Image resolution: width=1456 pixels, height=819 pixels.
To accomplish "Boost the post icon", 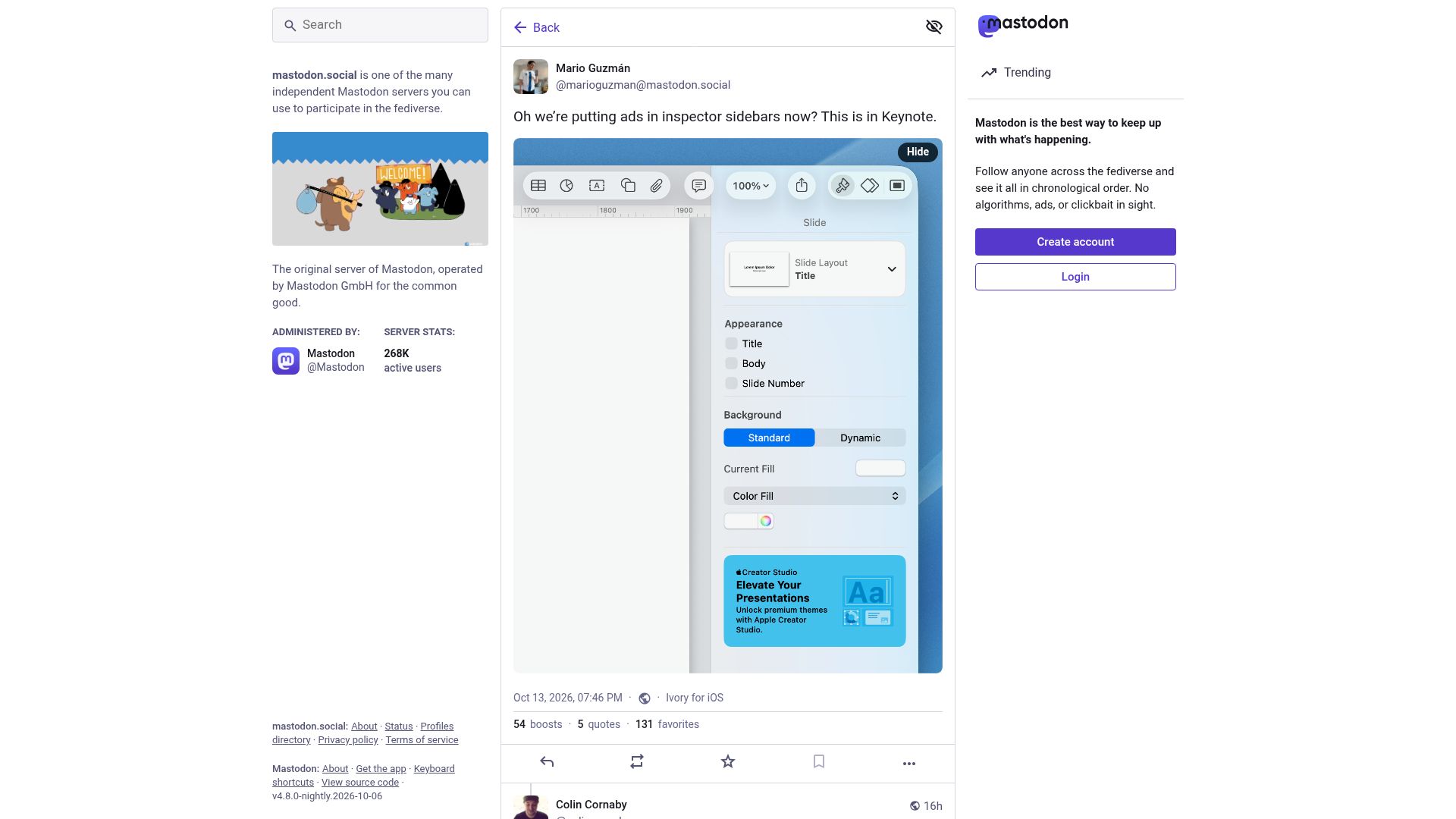I will (637, 761).
